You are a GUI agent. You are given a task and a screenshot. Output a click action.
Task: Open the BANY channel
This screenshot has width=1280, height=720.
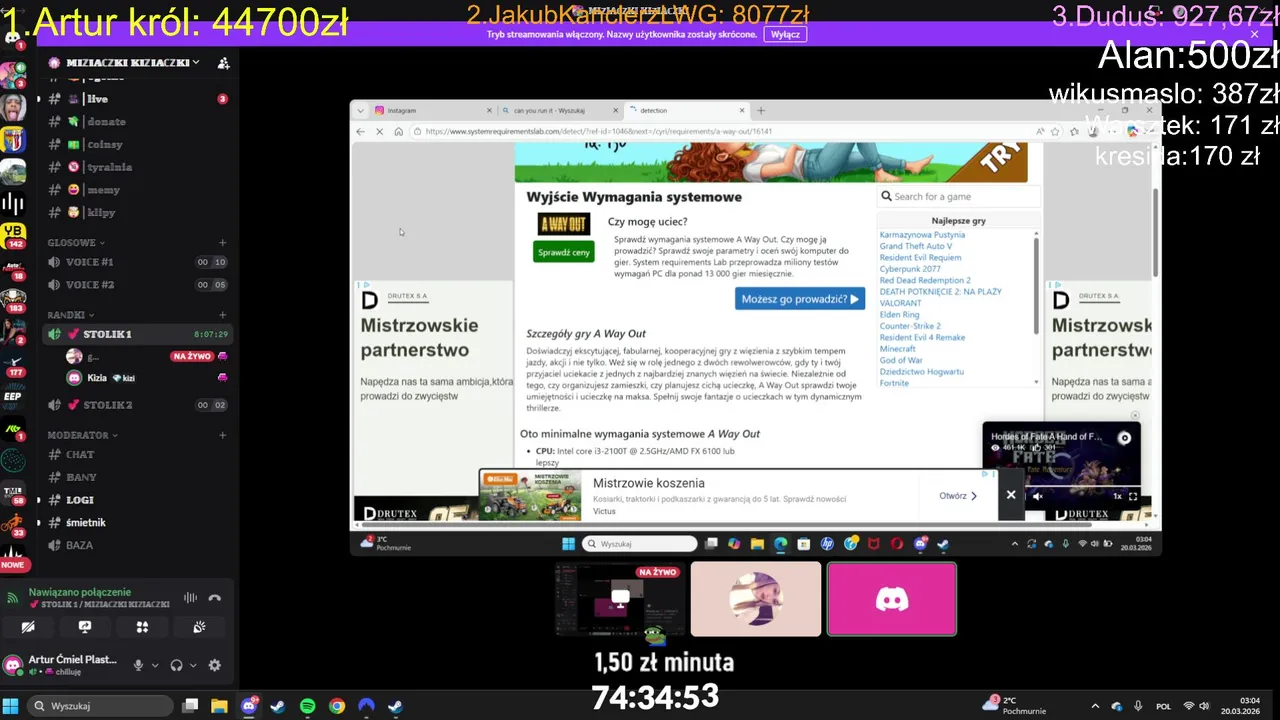click(139, 478)
